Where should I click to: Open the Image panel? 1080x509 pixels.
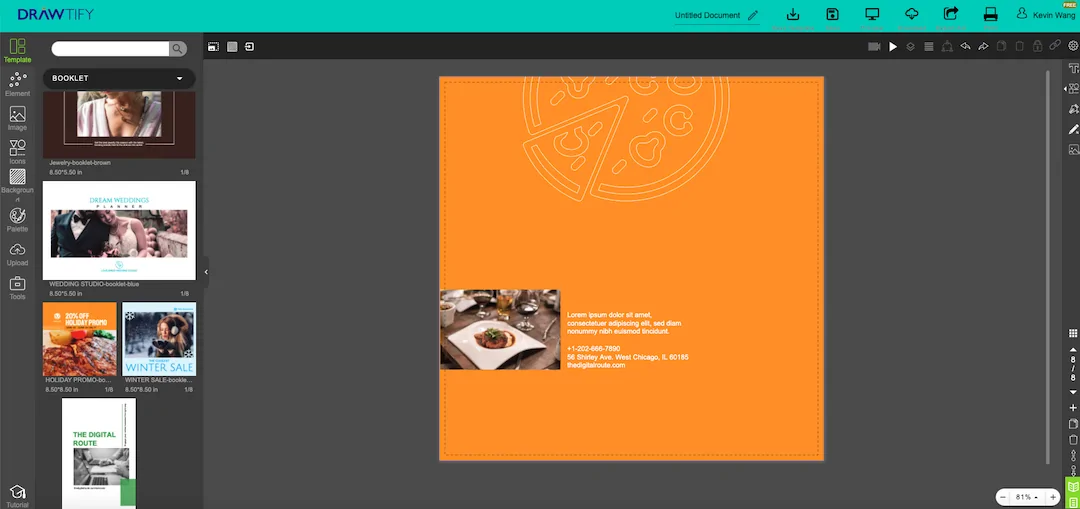point(17,118)
